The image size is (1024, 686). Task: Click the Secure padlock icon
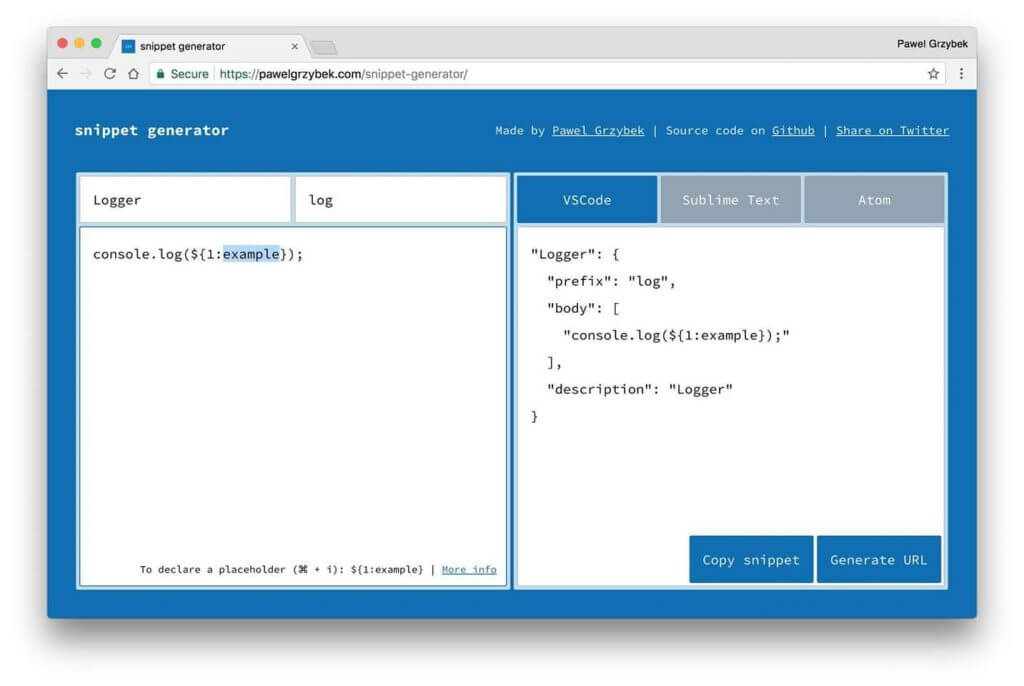[160, 73]
